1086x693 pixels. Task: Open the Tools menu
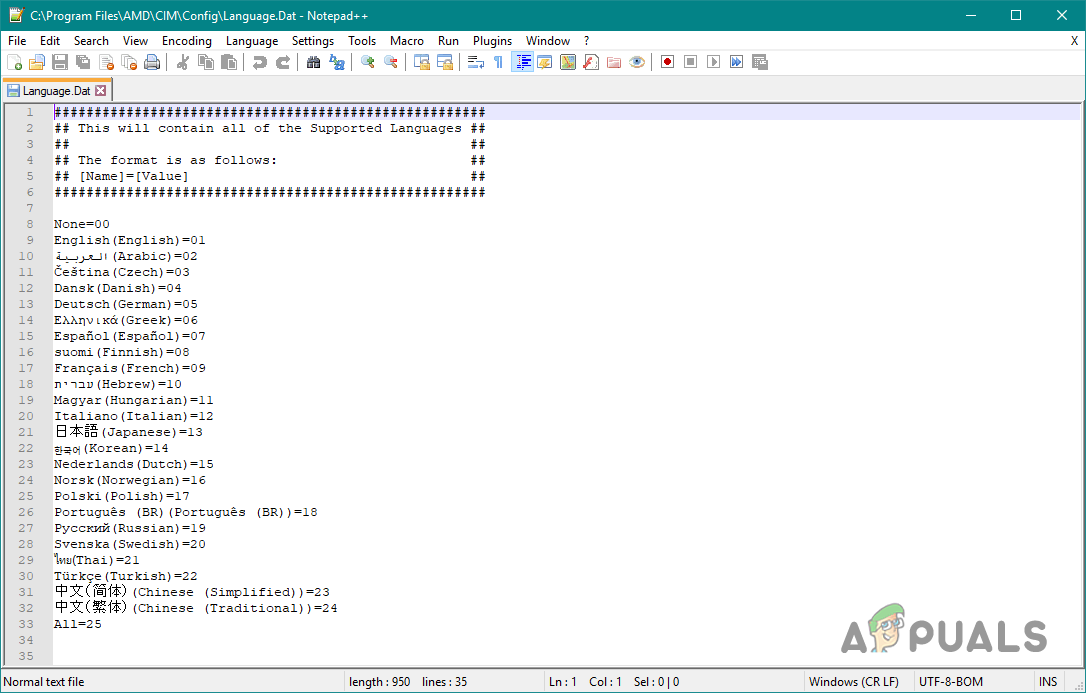click(x=362, y=41)
